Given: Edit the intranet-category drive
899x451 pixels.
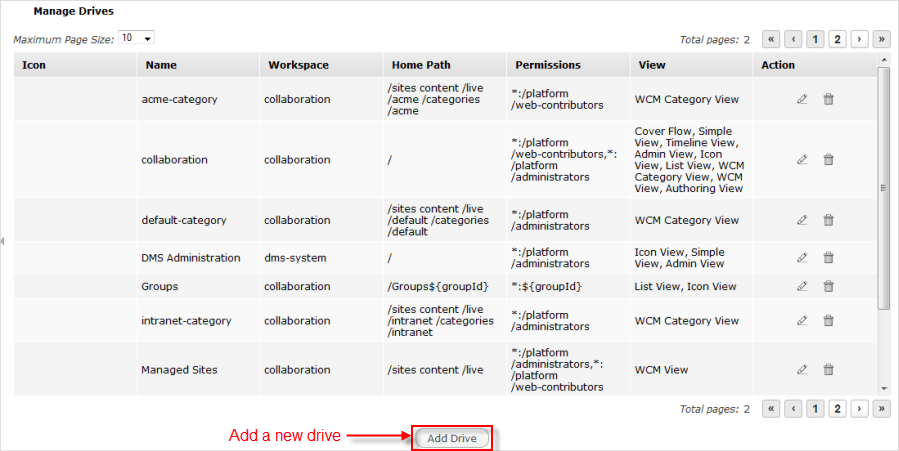Looking at the screenshot, I should 802,320.
